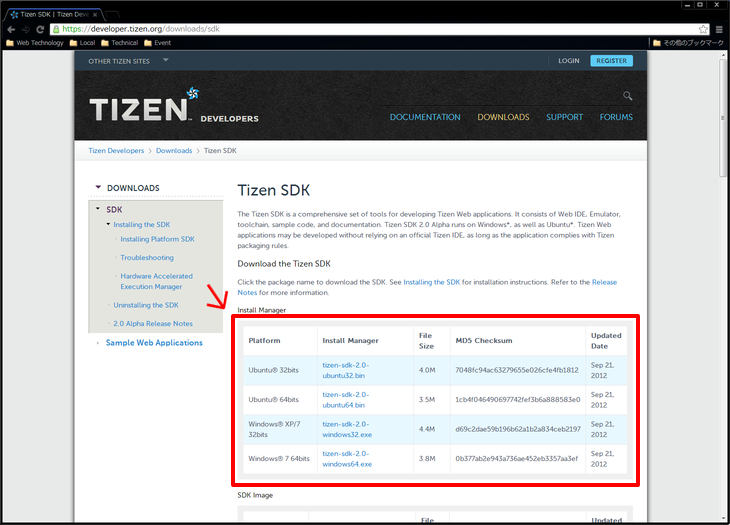Image resolution: width=730 pixels, height=525 pixels.
Task: Reload the page with refresh icon
Action: (40, 29)
